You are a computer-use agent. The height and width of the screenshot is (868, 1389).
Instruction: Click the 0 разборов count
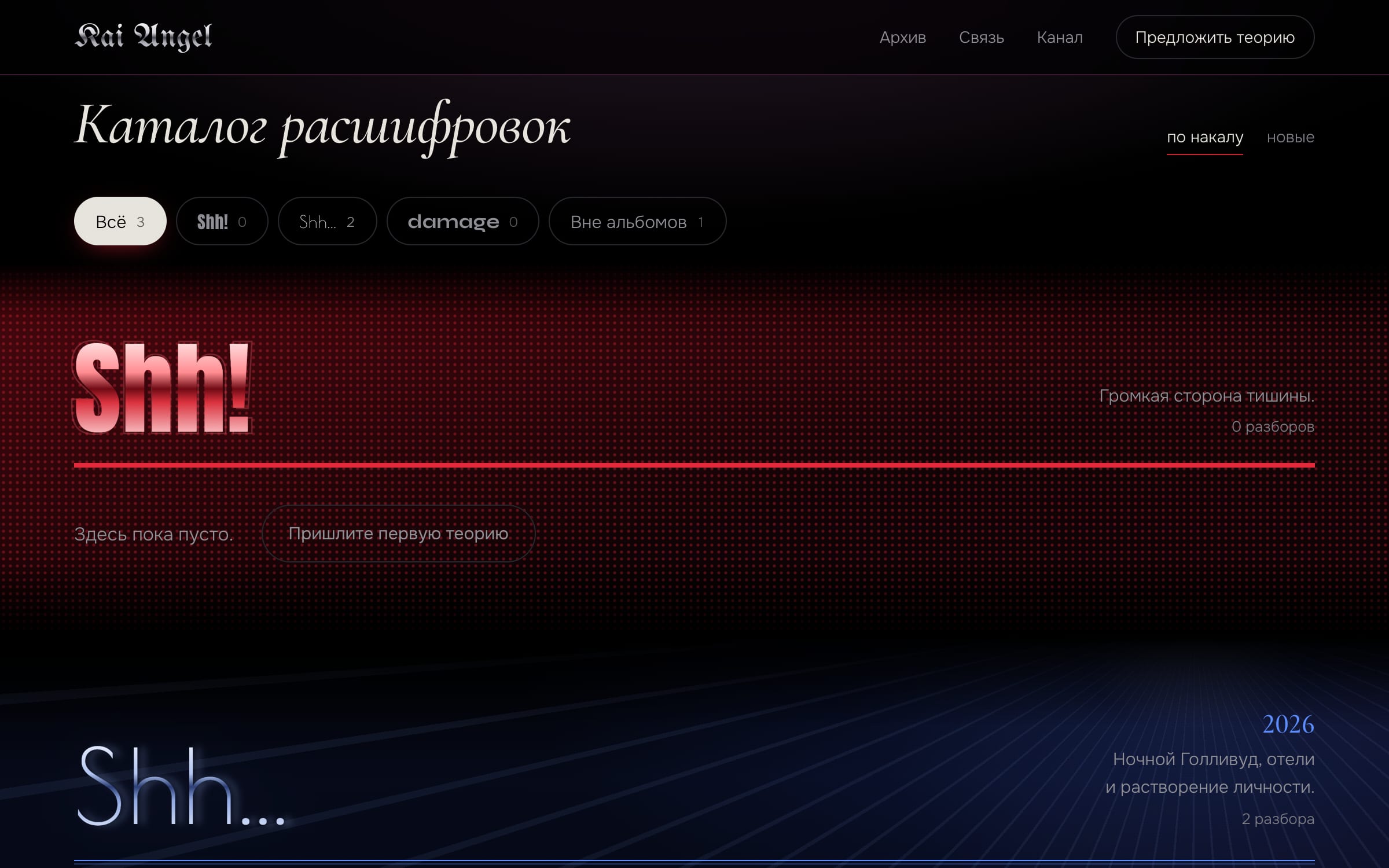pos(1273,427)
